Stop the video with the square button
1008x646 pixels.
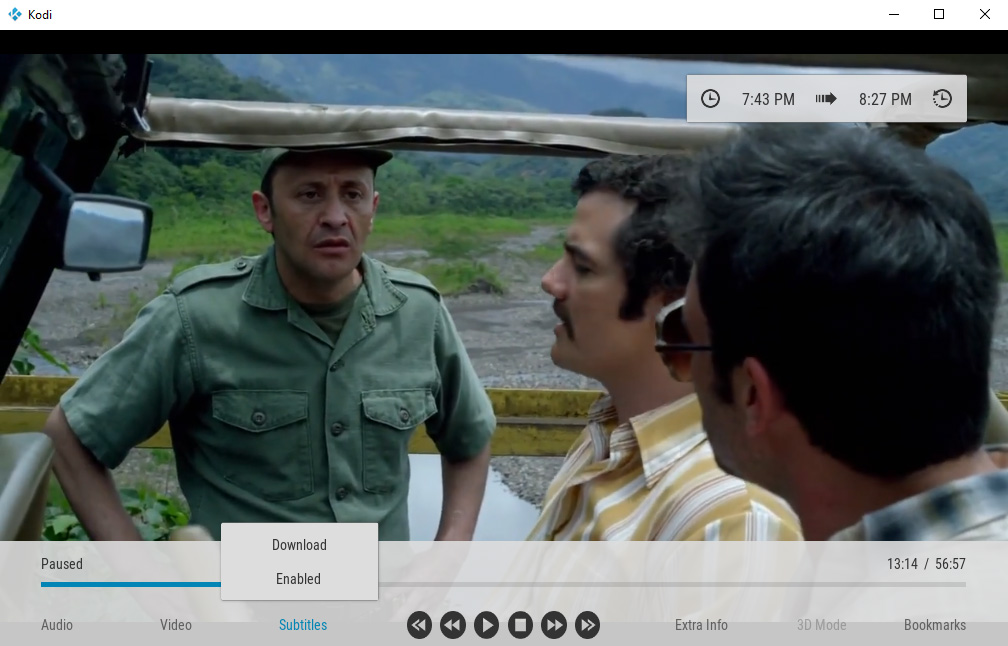point(520,625)
